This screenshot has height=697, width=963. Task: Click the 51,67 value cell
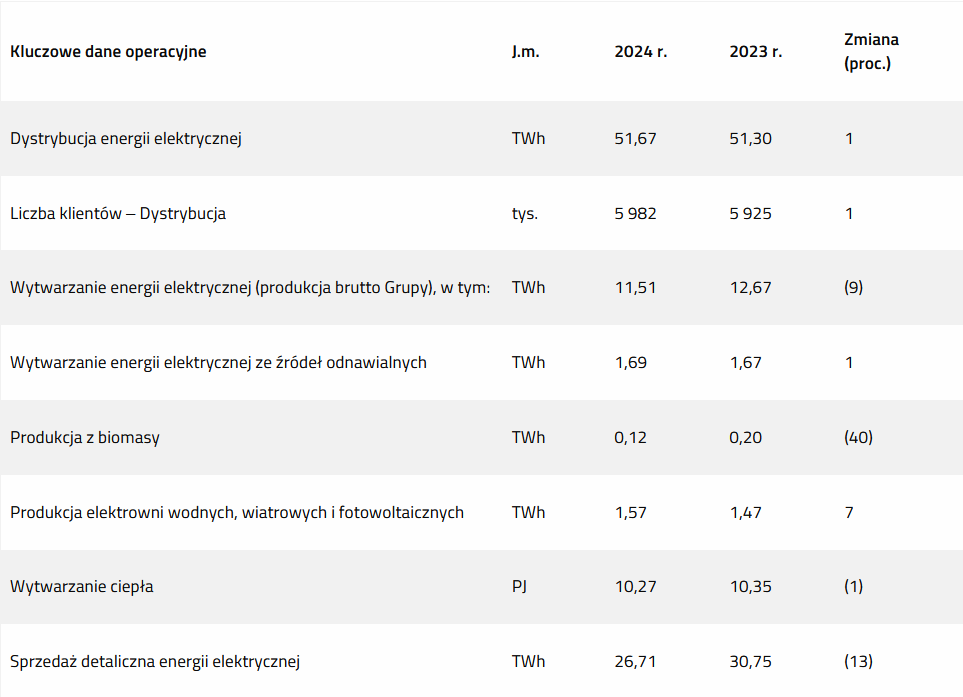coord(635,139)
